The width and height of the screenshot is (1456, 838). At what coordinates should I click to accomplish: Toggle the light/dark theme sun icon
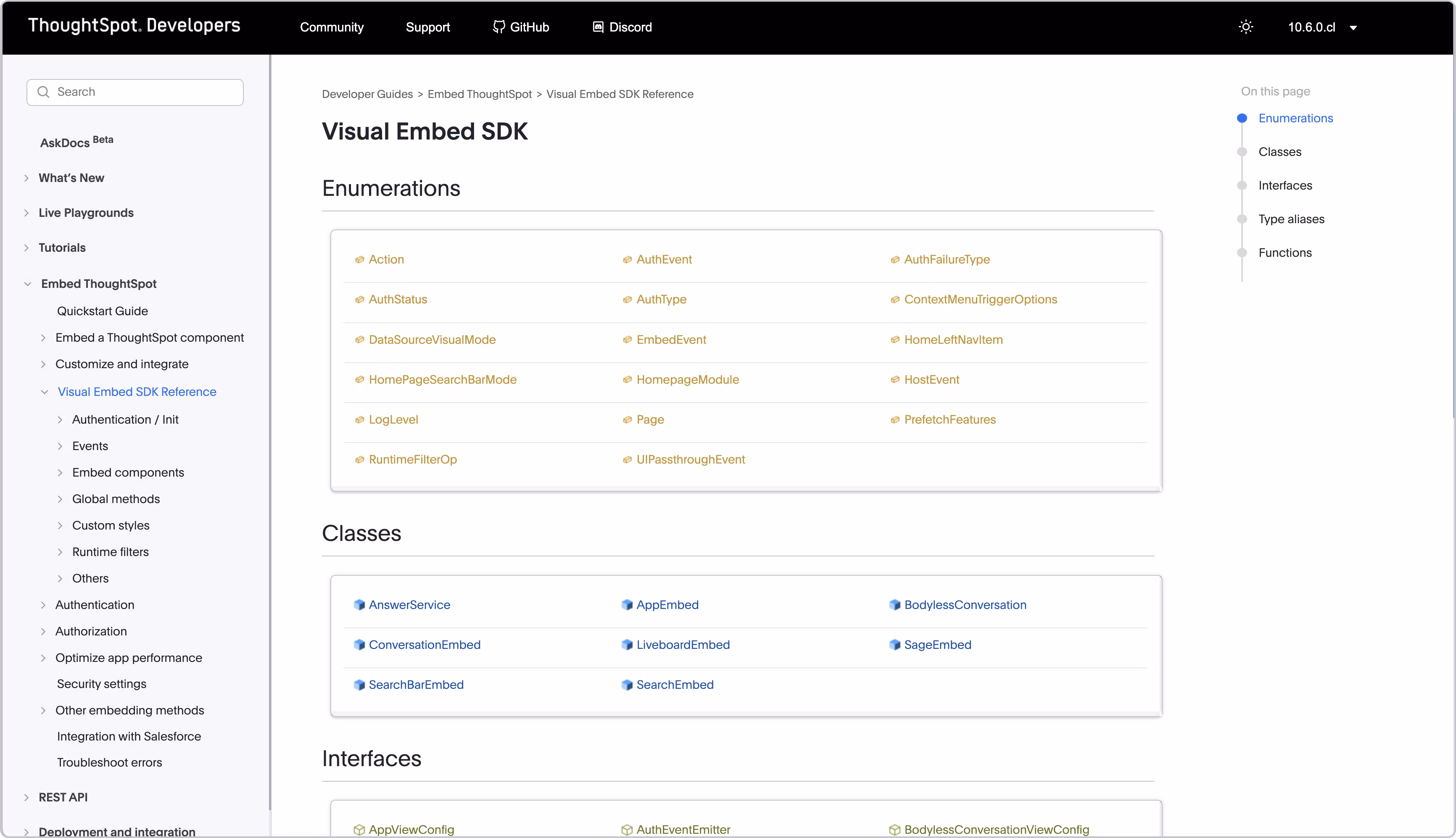pos(1245,27)
